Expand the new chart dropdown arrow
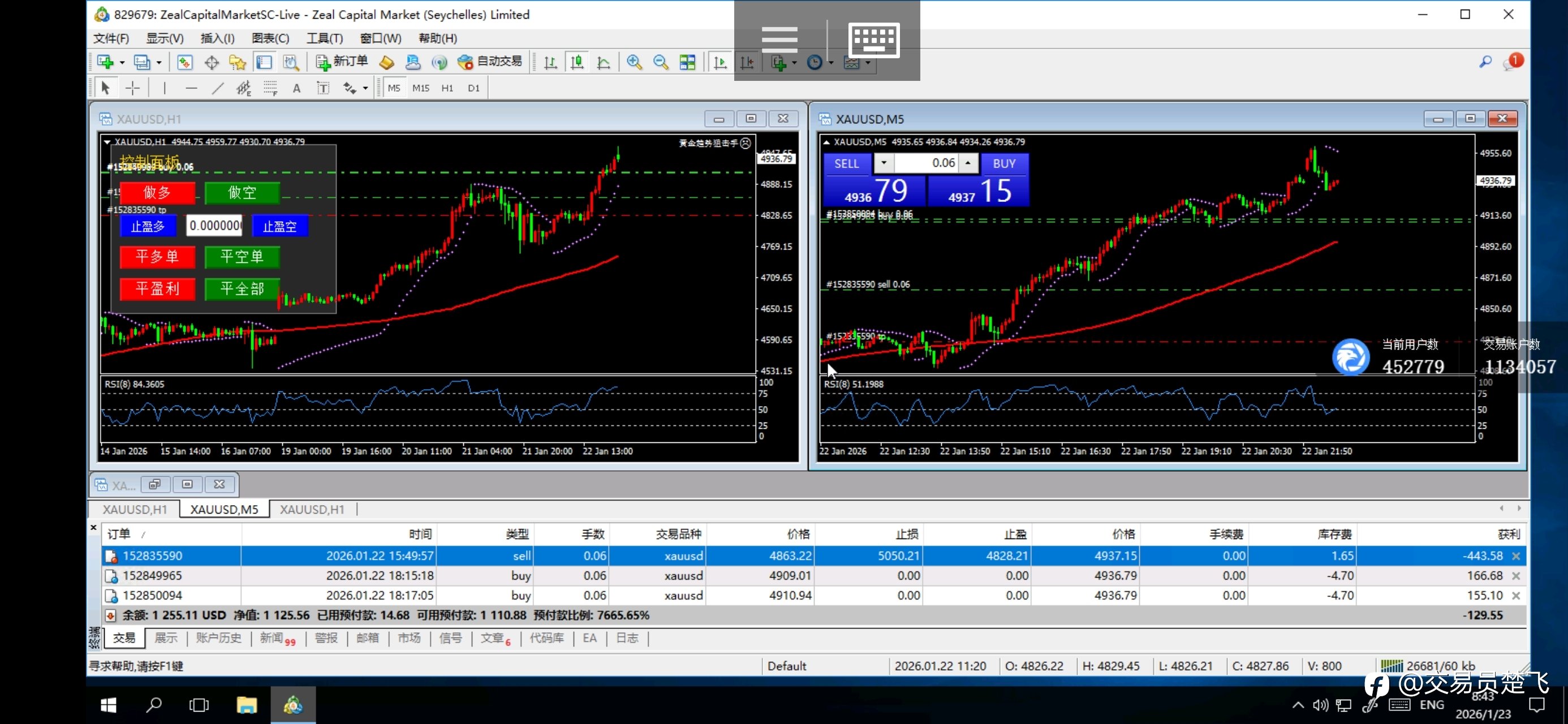The image size is (1568, 724). (x=122, y=63)
